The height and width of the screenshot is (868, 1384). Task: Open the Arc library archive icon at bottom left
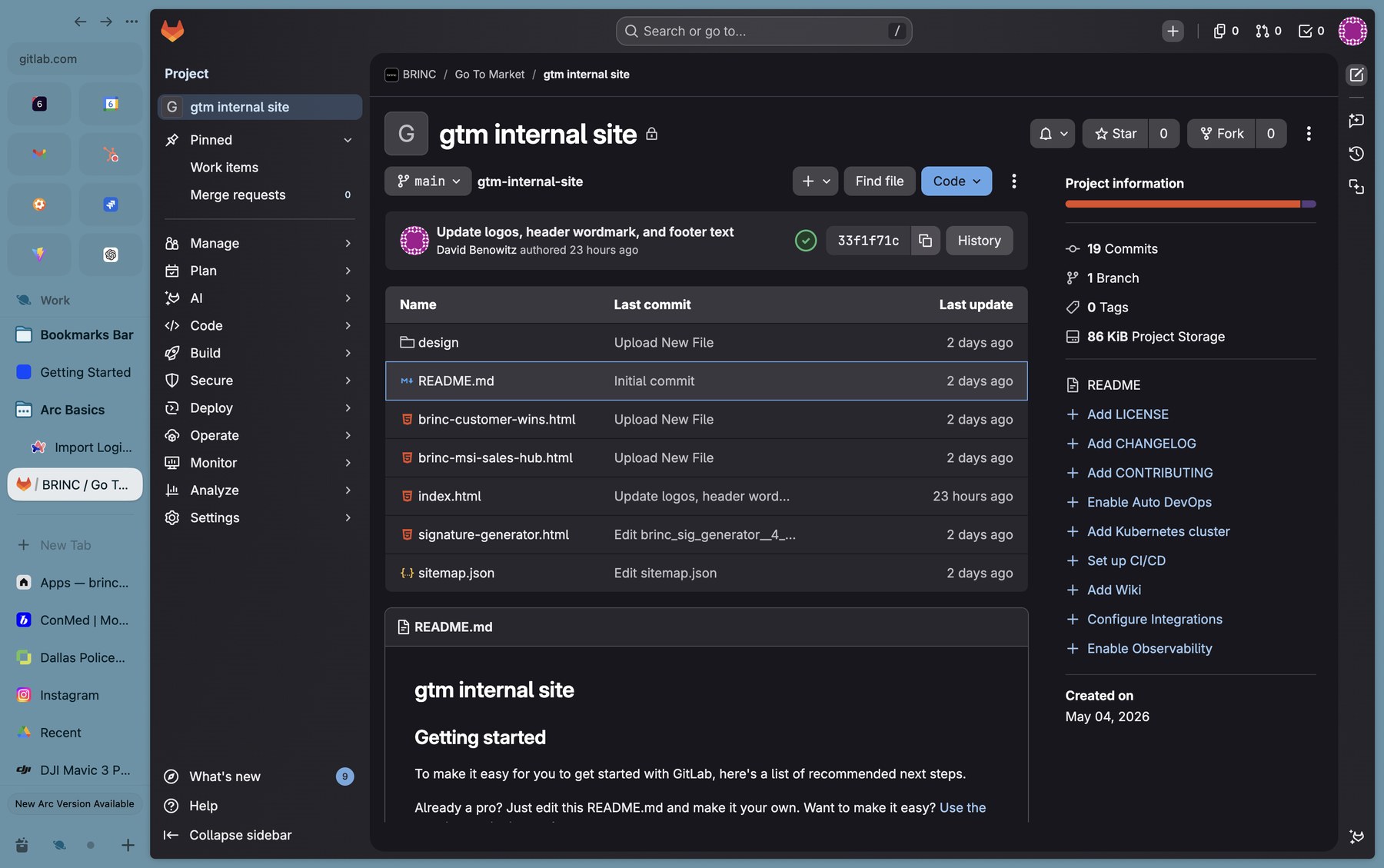22,846
